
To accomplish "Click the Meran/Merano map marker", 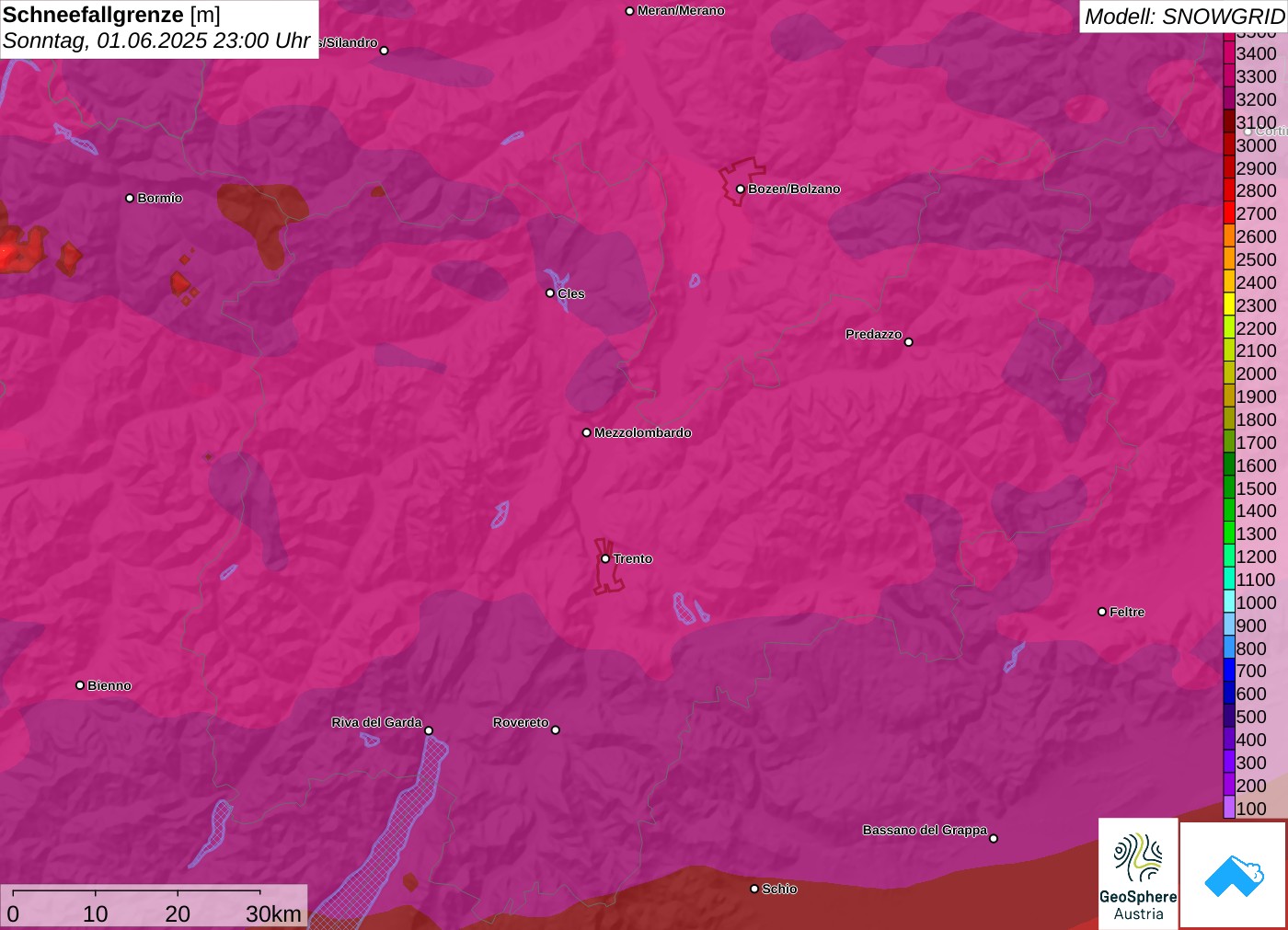I will tap(629, 11).
